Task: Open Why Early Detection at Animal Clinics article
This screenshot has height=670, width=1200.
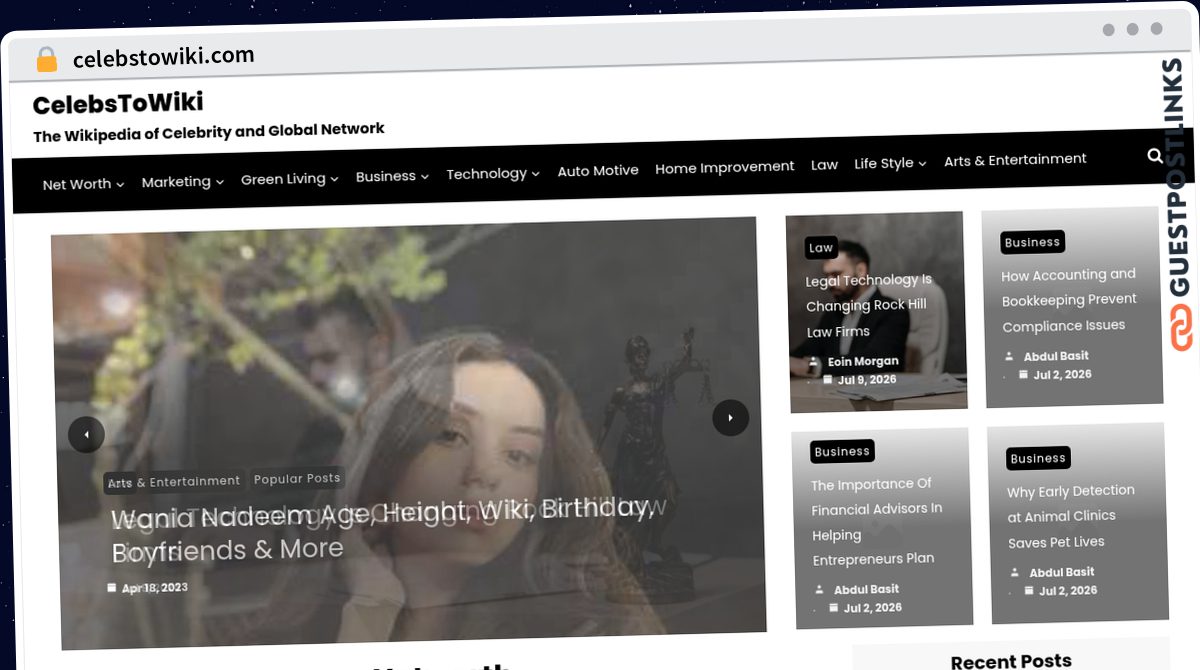Action: coord(1071,516)
